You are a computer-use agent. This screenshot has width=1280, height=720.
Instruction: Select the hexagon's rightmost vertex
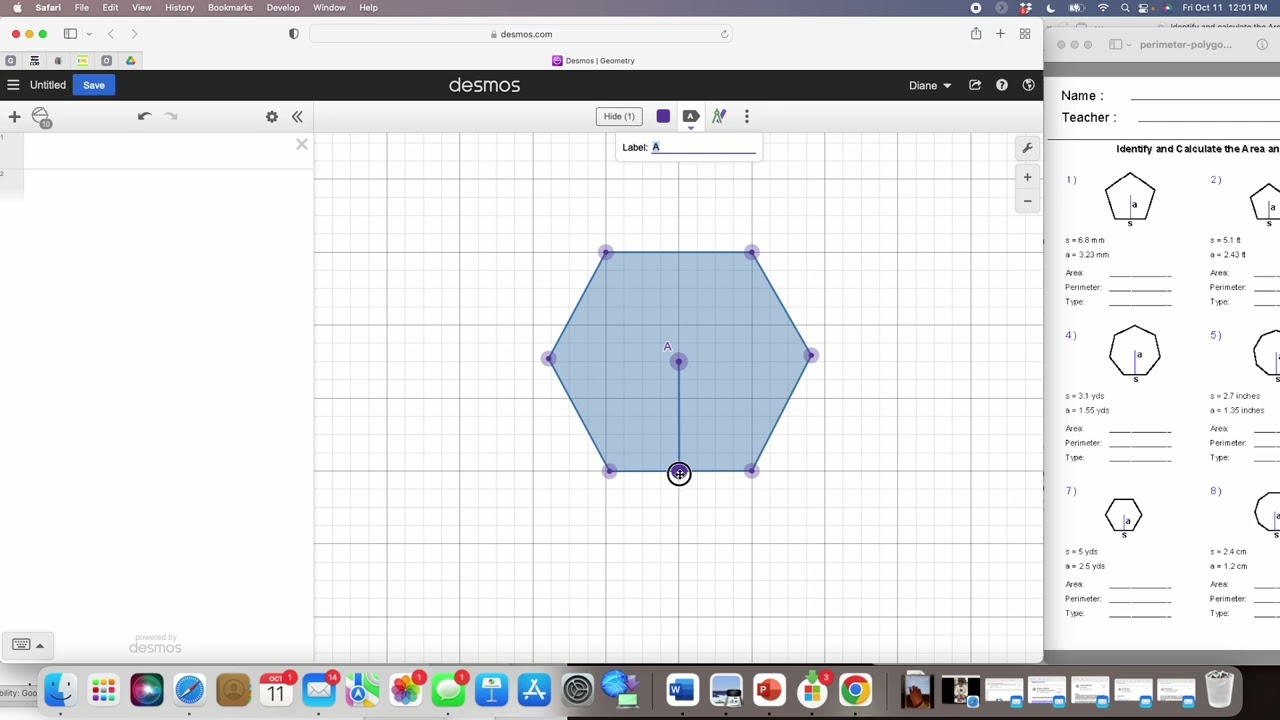[811, 355]
